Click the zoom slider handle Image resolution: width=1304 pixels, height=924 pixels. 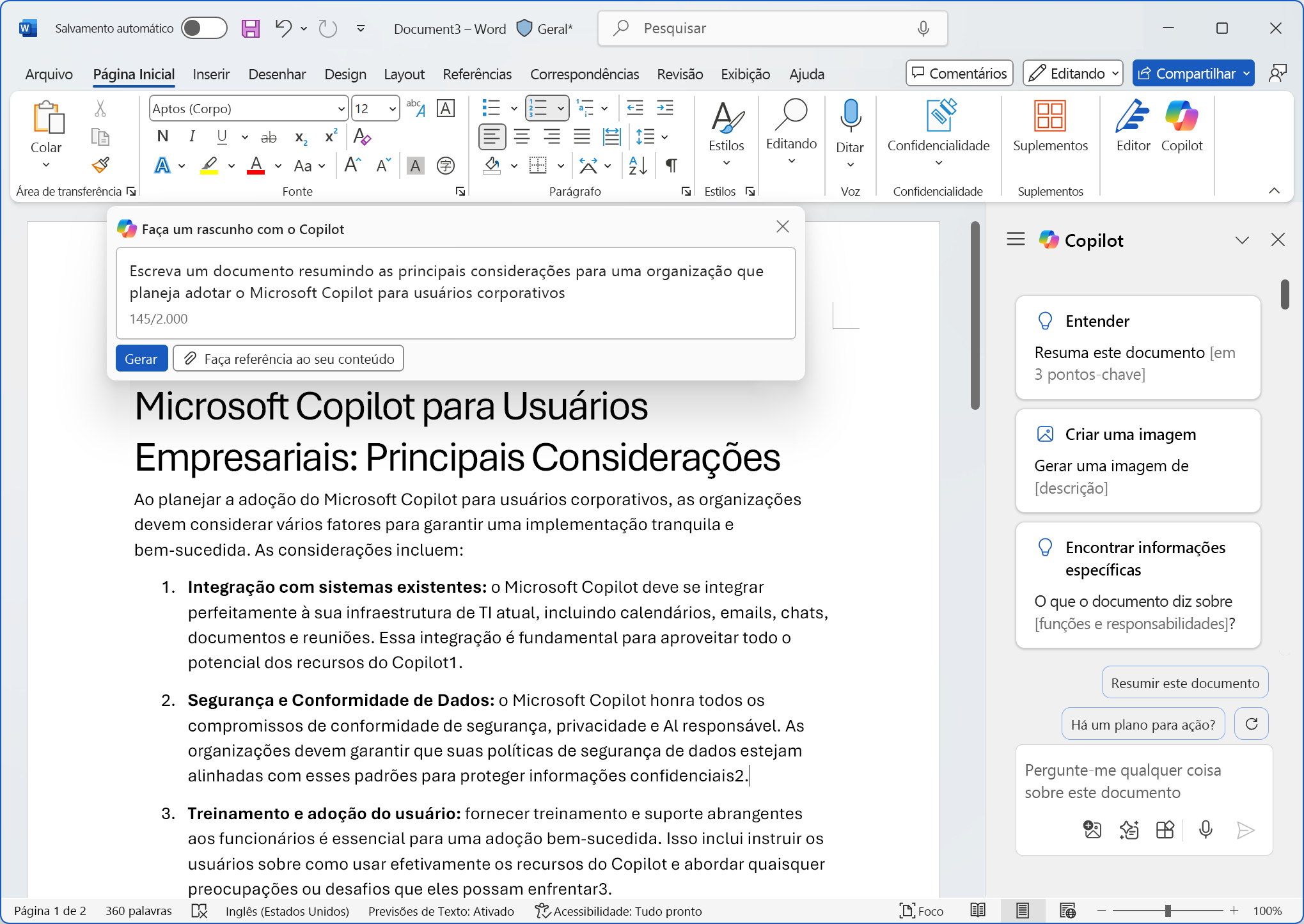pyautogui.click(x=1168, y=911)
